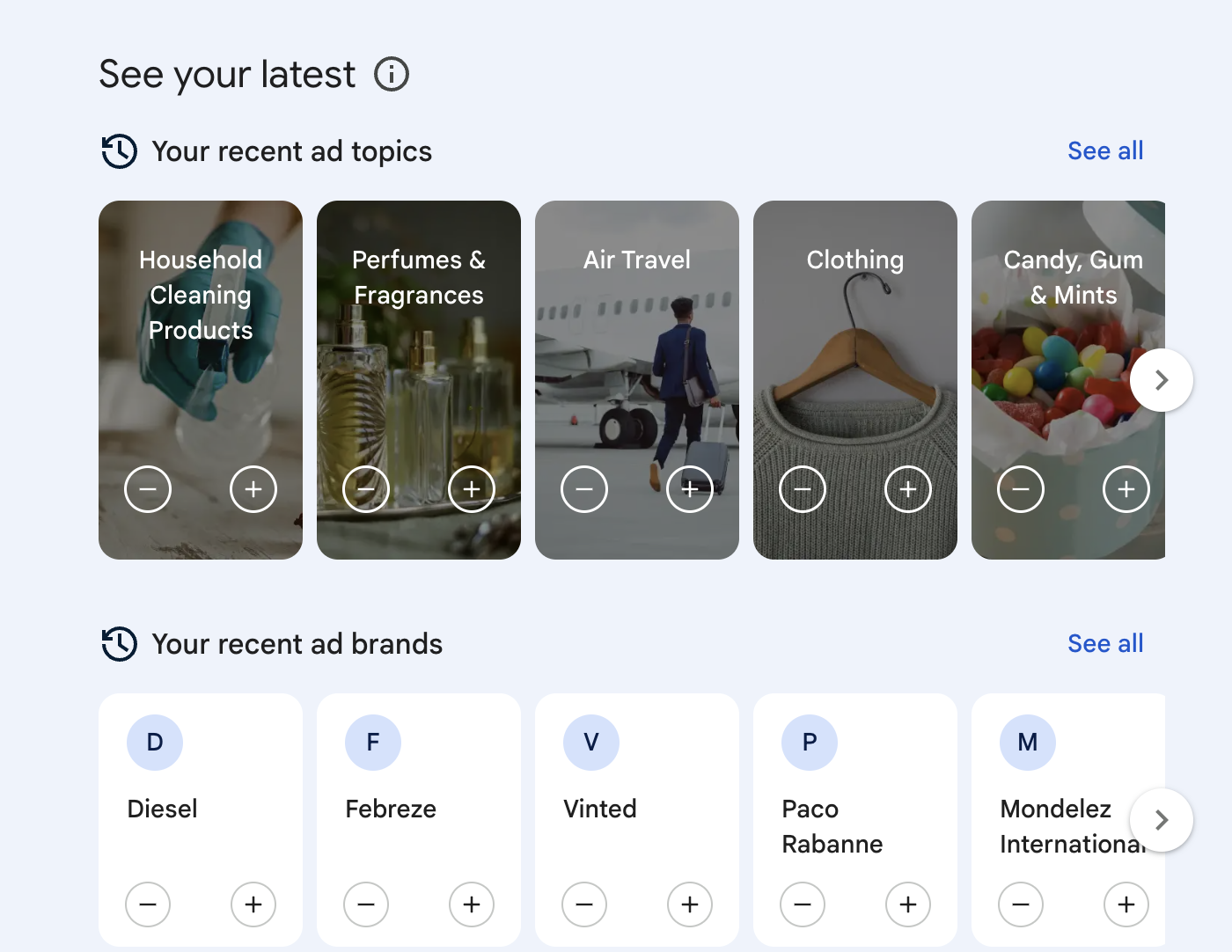Show more ad brands using right chevron
Image resolution: width=1232 pixels, height=952 pixels.
coord(1162,820)
